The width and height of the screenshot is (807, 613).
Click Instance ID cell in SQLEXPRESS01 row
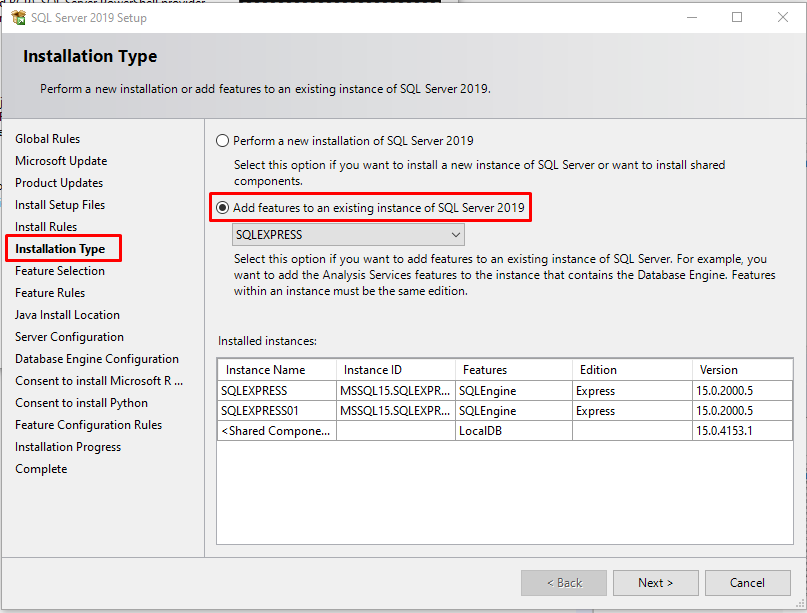point(396,411)
